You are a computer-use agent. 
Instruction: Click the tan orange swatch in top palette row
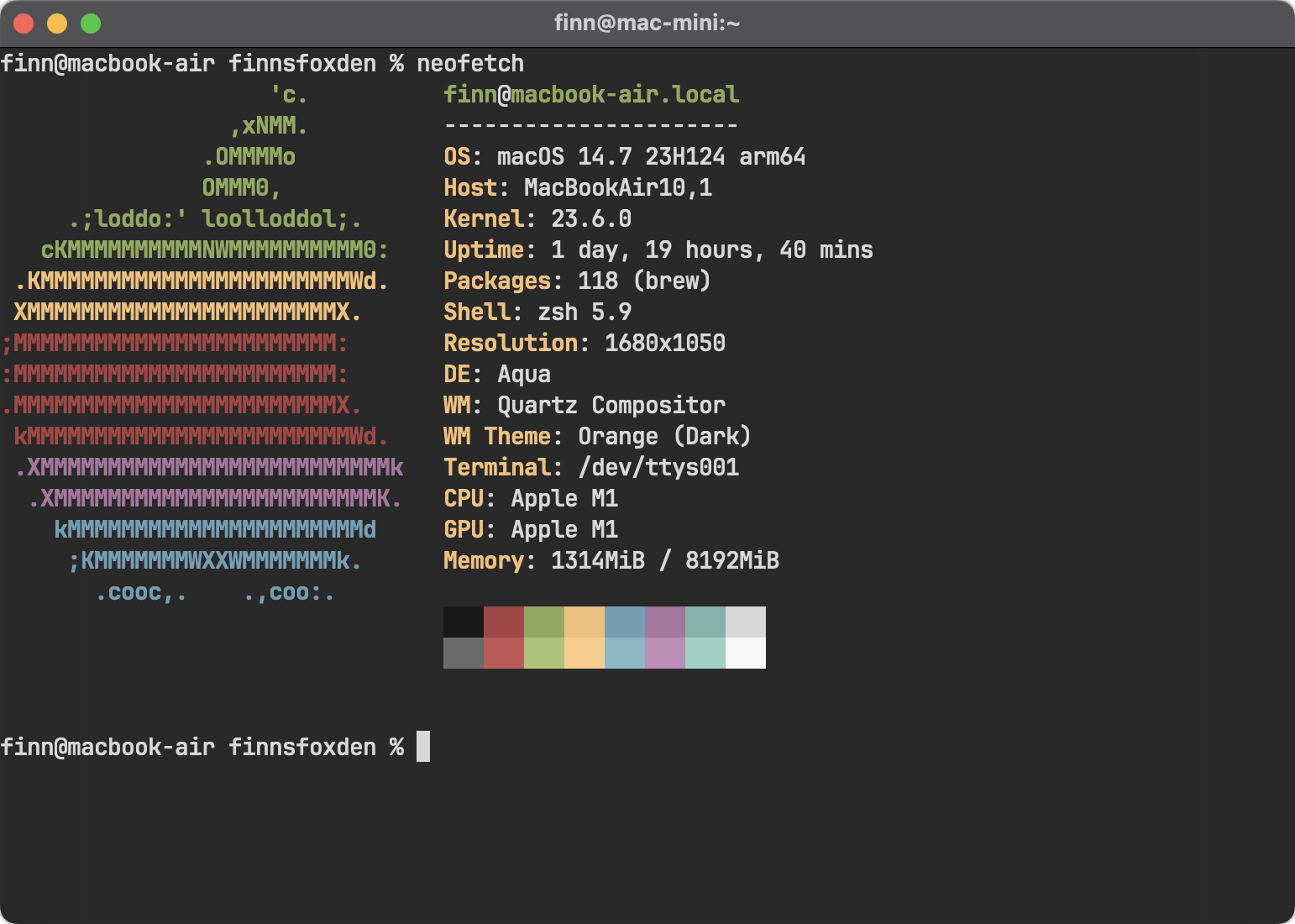[x=585, y=622]
